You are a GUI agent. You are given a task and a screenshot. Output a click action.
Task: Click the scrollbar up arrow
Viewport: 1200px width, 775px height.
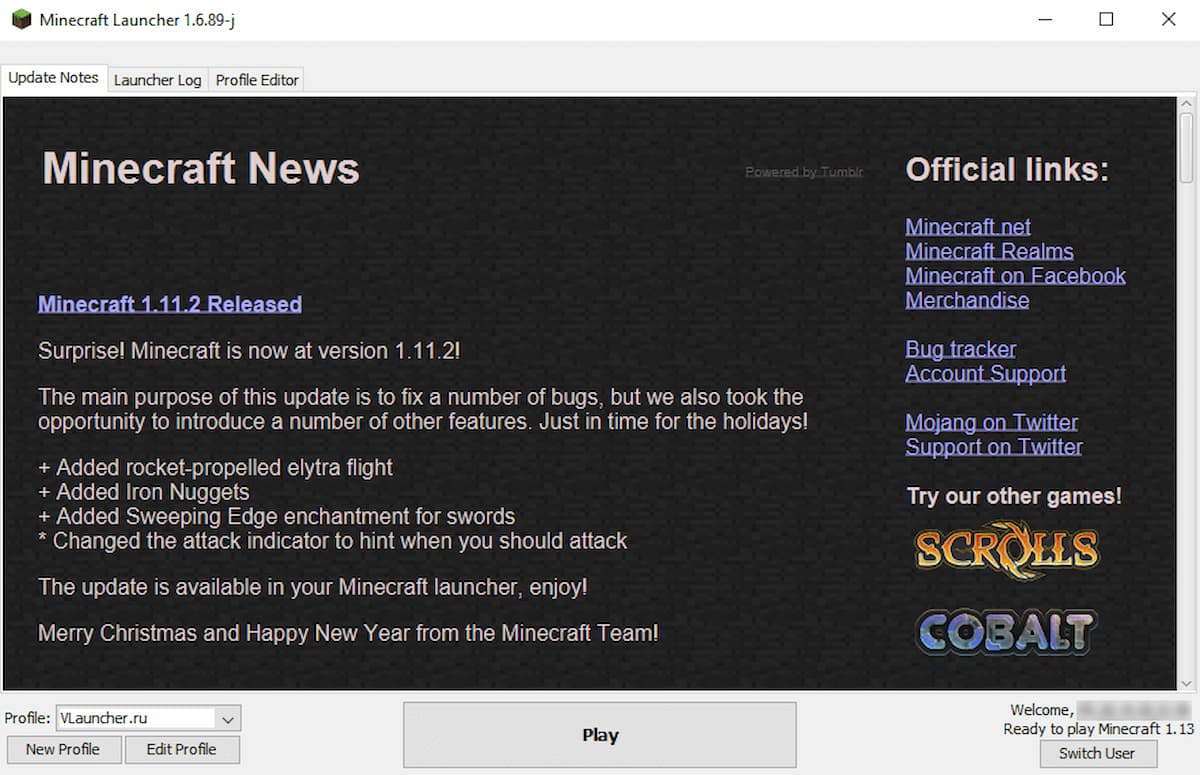(x=1188, y=104)
